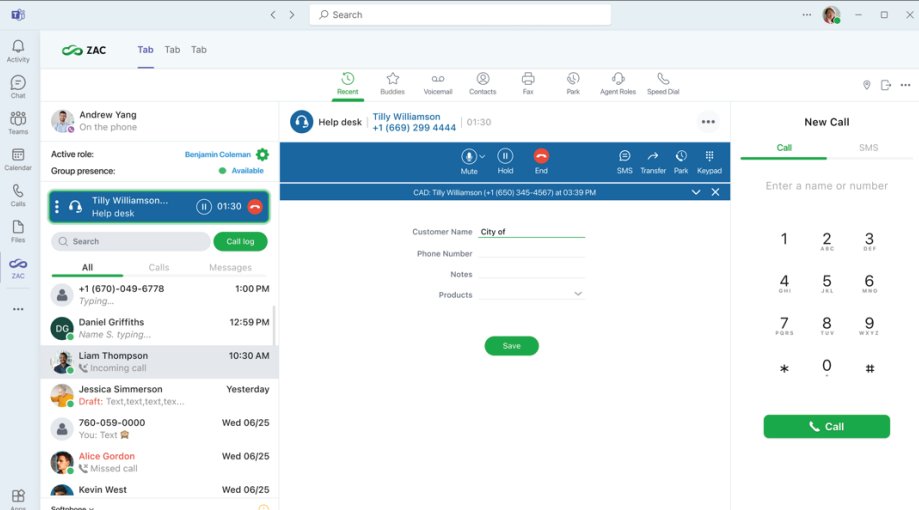Open Daniel Griffiths conversation

click(x=159, y=328)
